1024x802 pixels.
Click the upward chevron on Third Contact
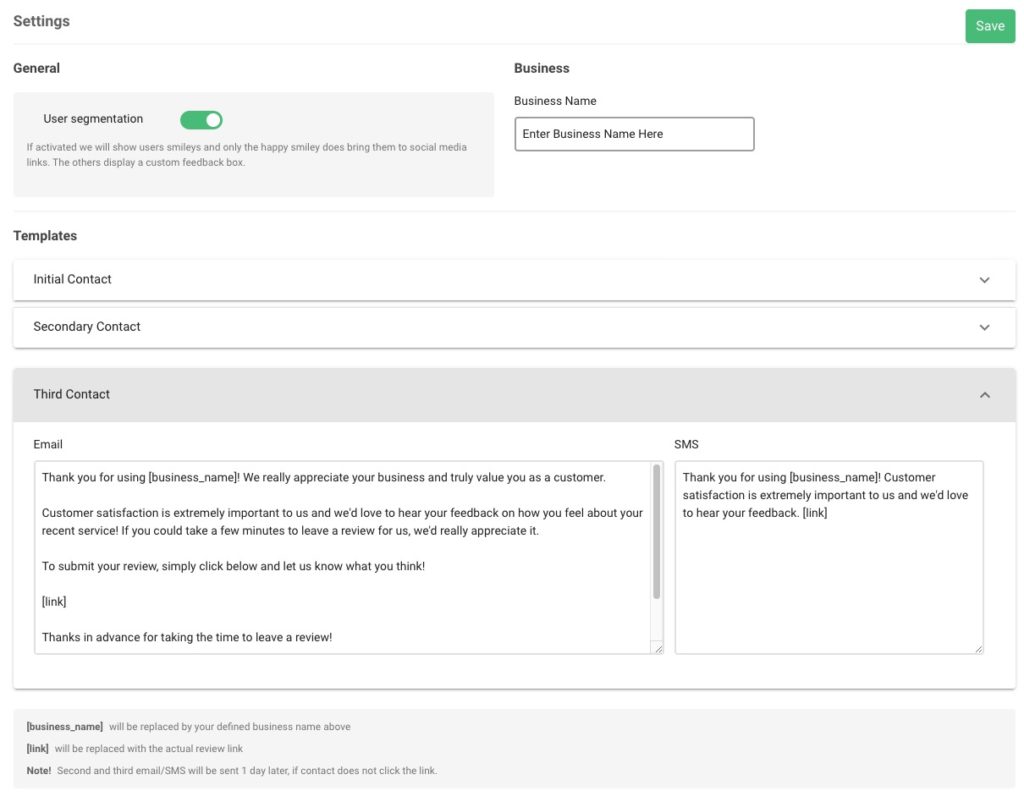[x=984, y=396]
